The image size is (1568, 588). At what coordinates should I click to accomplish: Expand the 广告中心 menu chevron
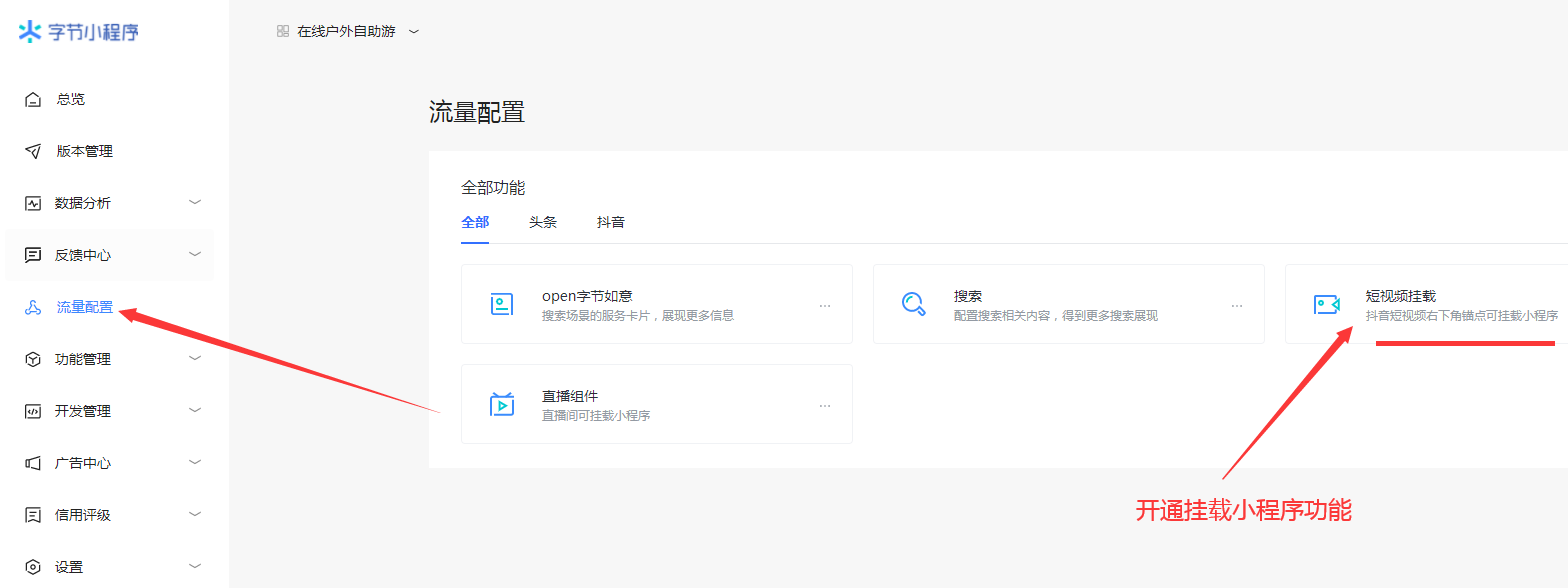pyautogui.click(x=195, y=463)
